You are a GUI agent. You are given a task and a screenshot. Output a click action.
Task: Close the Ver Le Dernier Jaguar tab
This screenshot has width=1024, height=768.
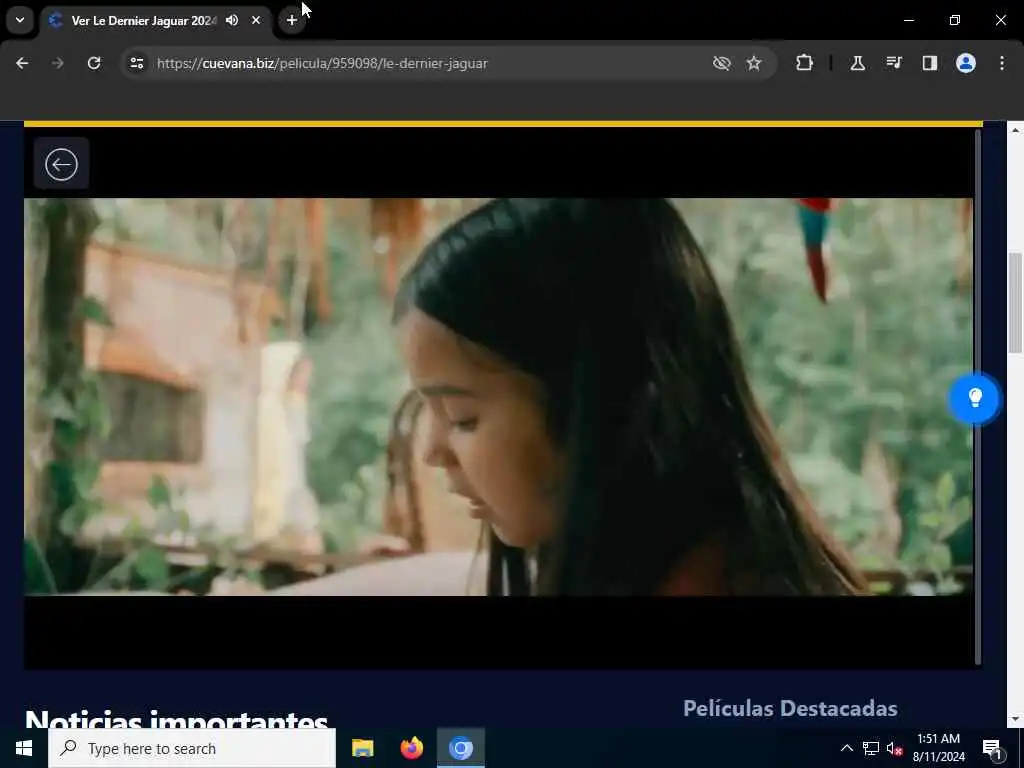pos(256,20)
